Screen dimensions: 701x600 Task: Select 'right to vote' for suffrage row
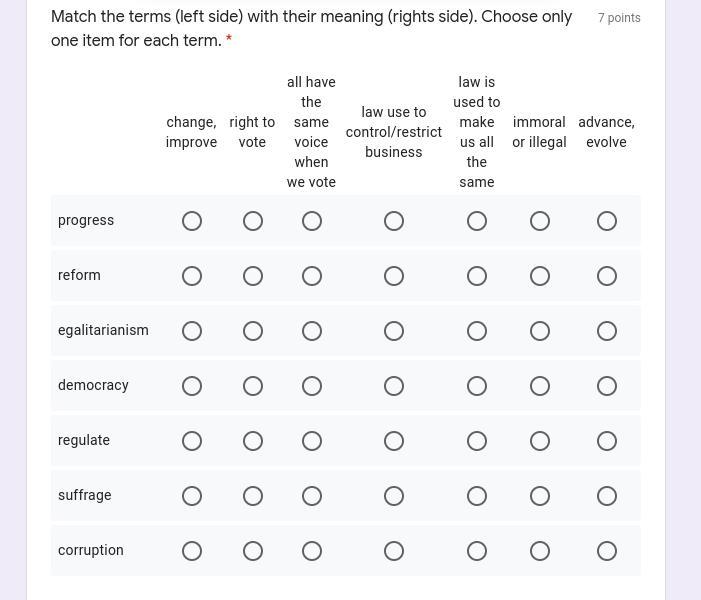(253, 496)
